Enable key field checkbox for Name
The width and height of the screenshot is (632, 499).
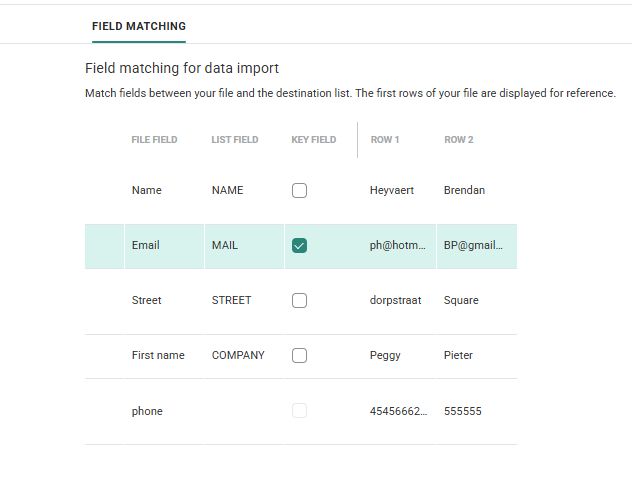299,190
